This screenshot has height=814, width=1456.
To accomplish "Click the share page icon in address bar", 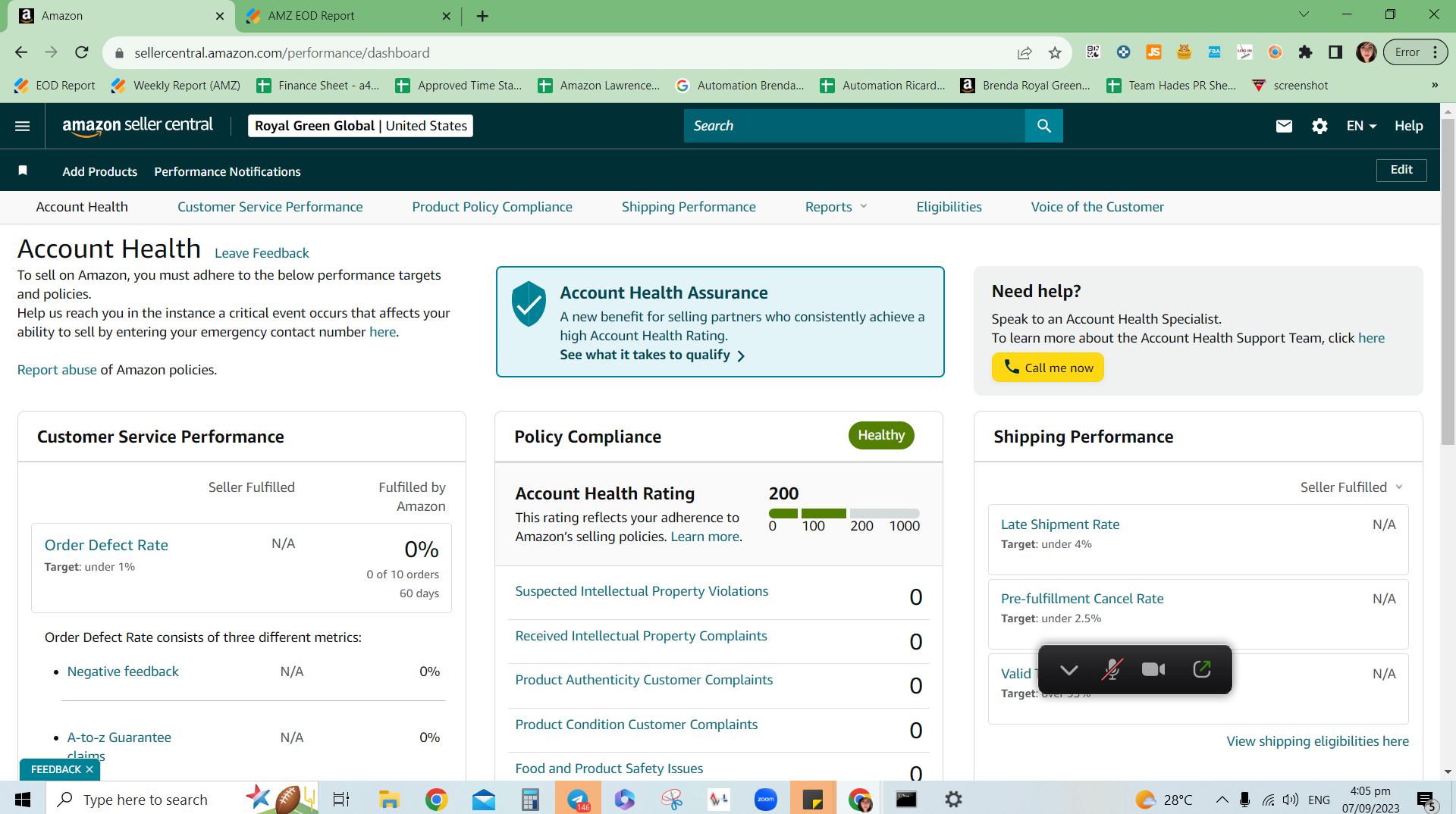I will pos(1025,52).
